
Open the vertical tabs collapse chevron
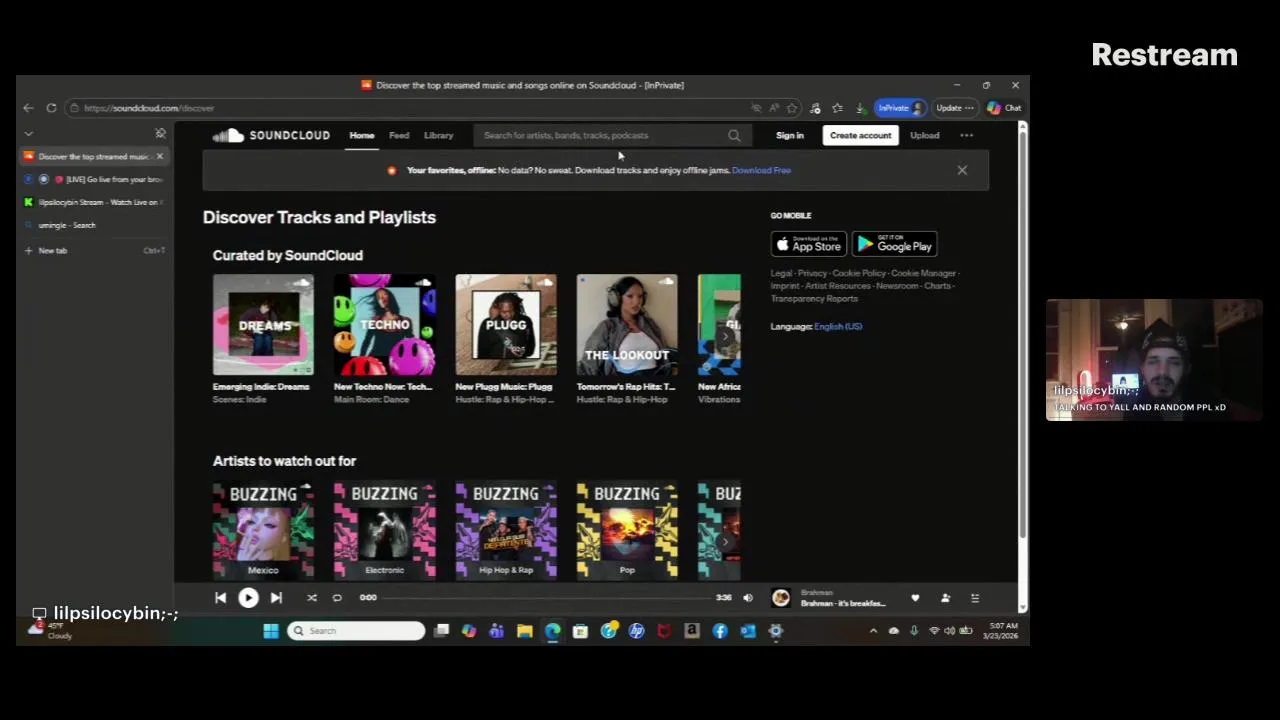click(x=28, y=133)
